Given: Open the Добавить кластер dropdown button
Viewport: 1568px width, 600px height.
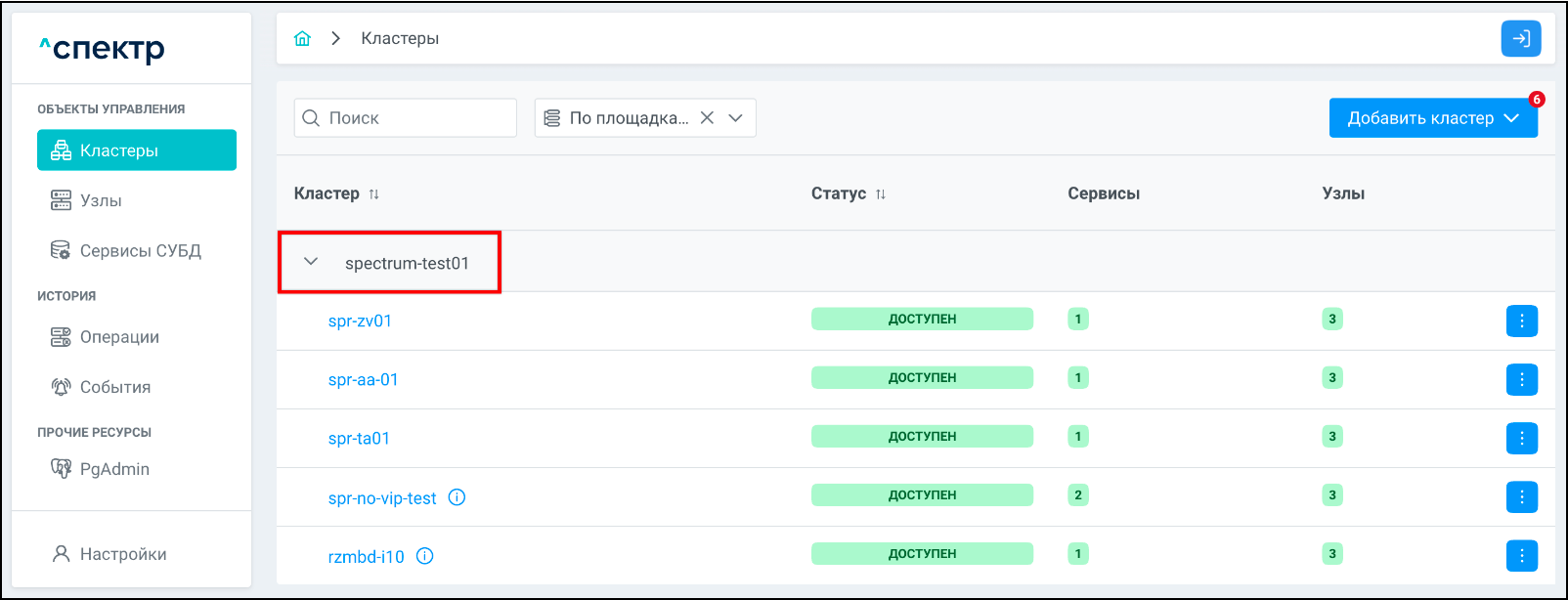Looking at the screenshot, I should (1432, 118).
